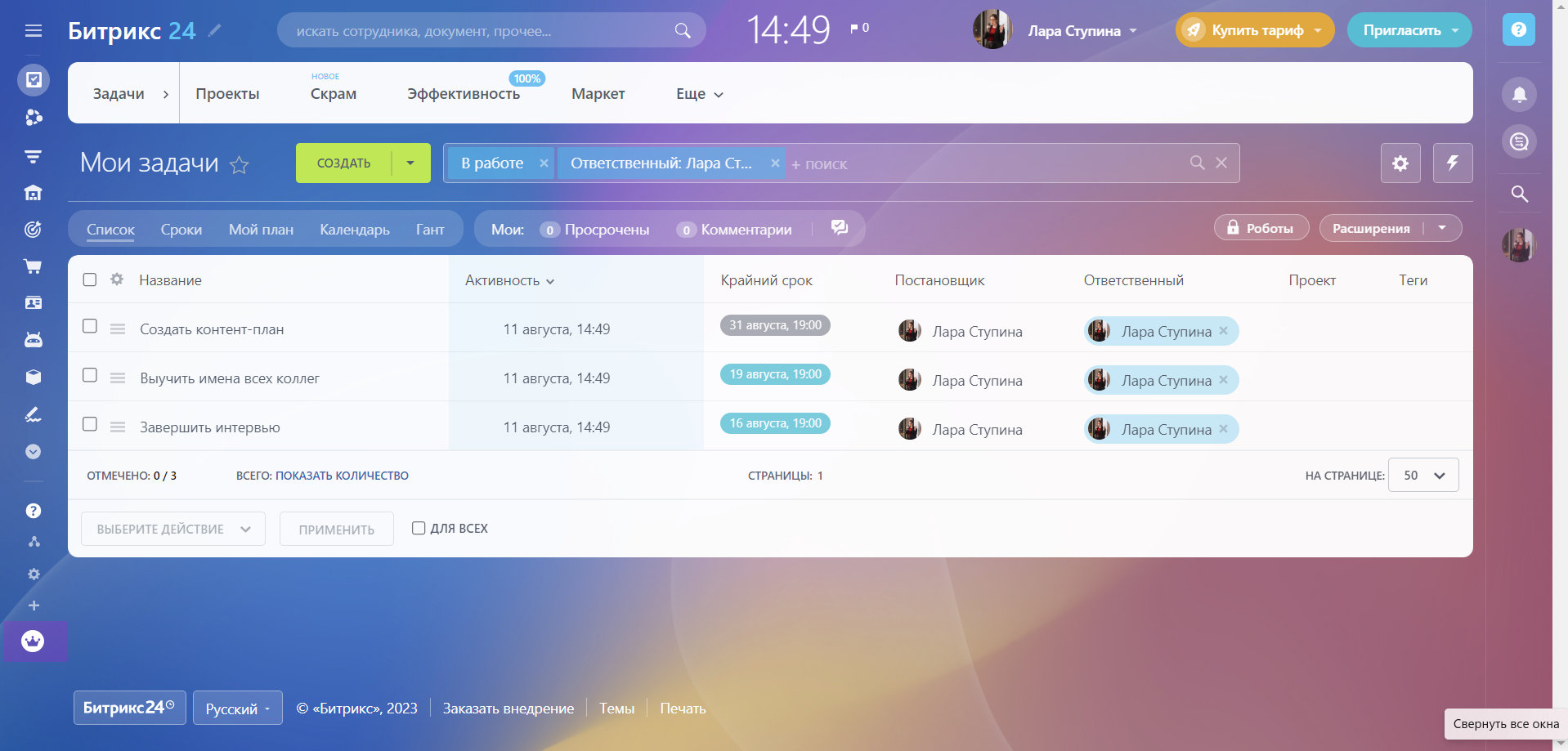Click the lightning bolt automation icon
1568x751 pixels.
click(1452, 163)
